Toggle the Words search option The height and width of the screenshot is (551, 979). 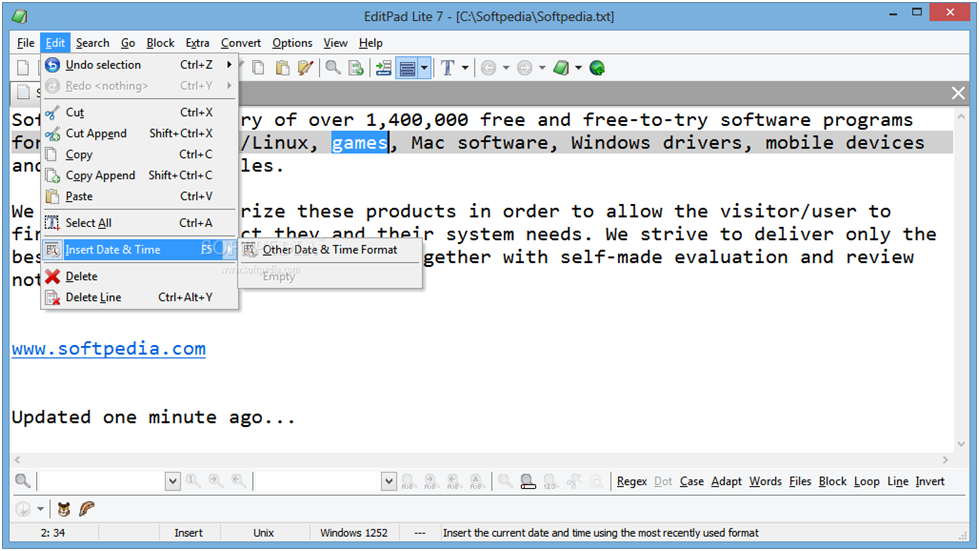pos(765,481)
